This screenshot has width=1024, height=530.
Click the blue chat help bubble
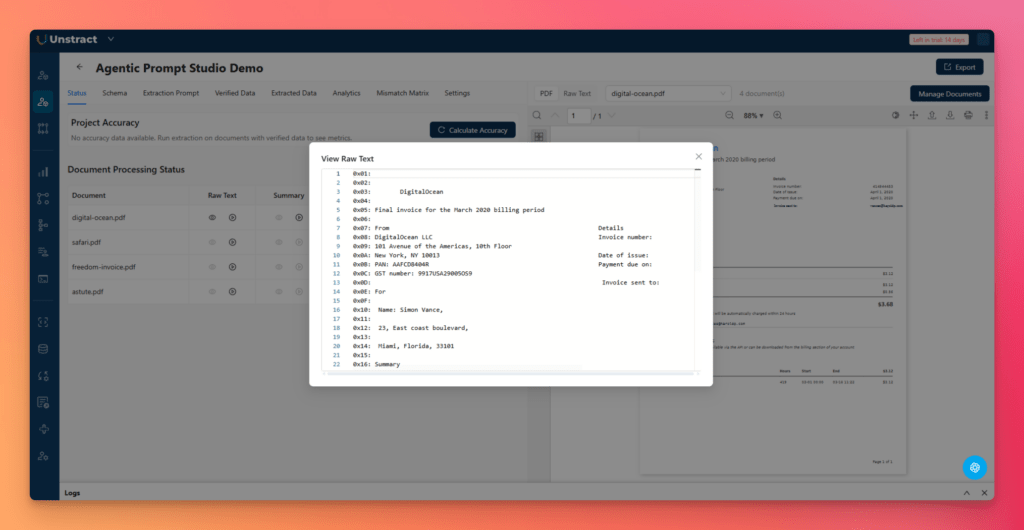coord(974,467)
